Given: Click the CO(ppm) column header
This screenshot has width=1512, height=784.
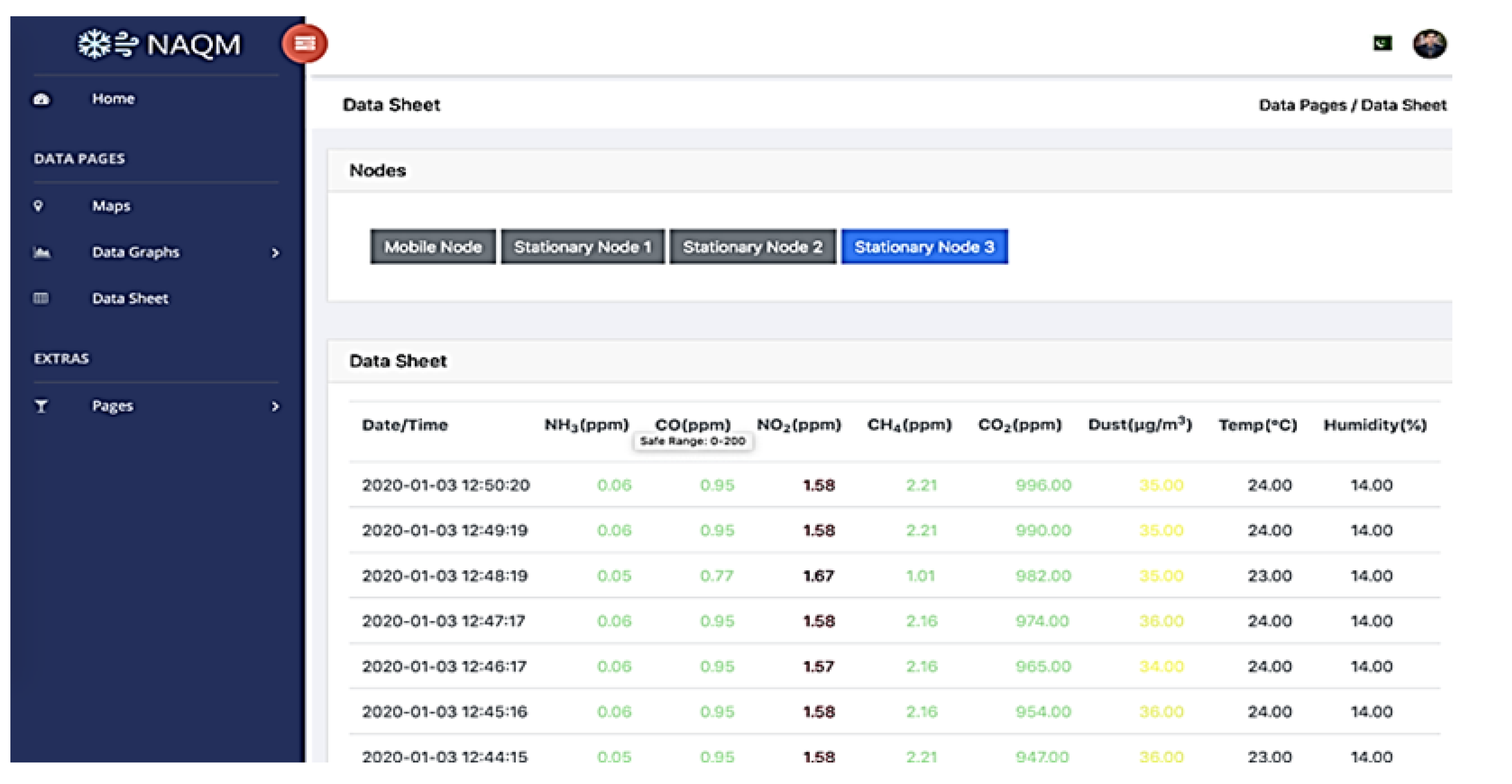Looking at the screenshot, I should [x=693, y=424].
